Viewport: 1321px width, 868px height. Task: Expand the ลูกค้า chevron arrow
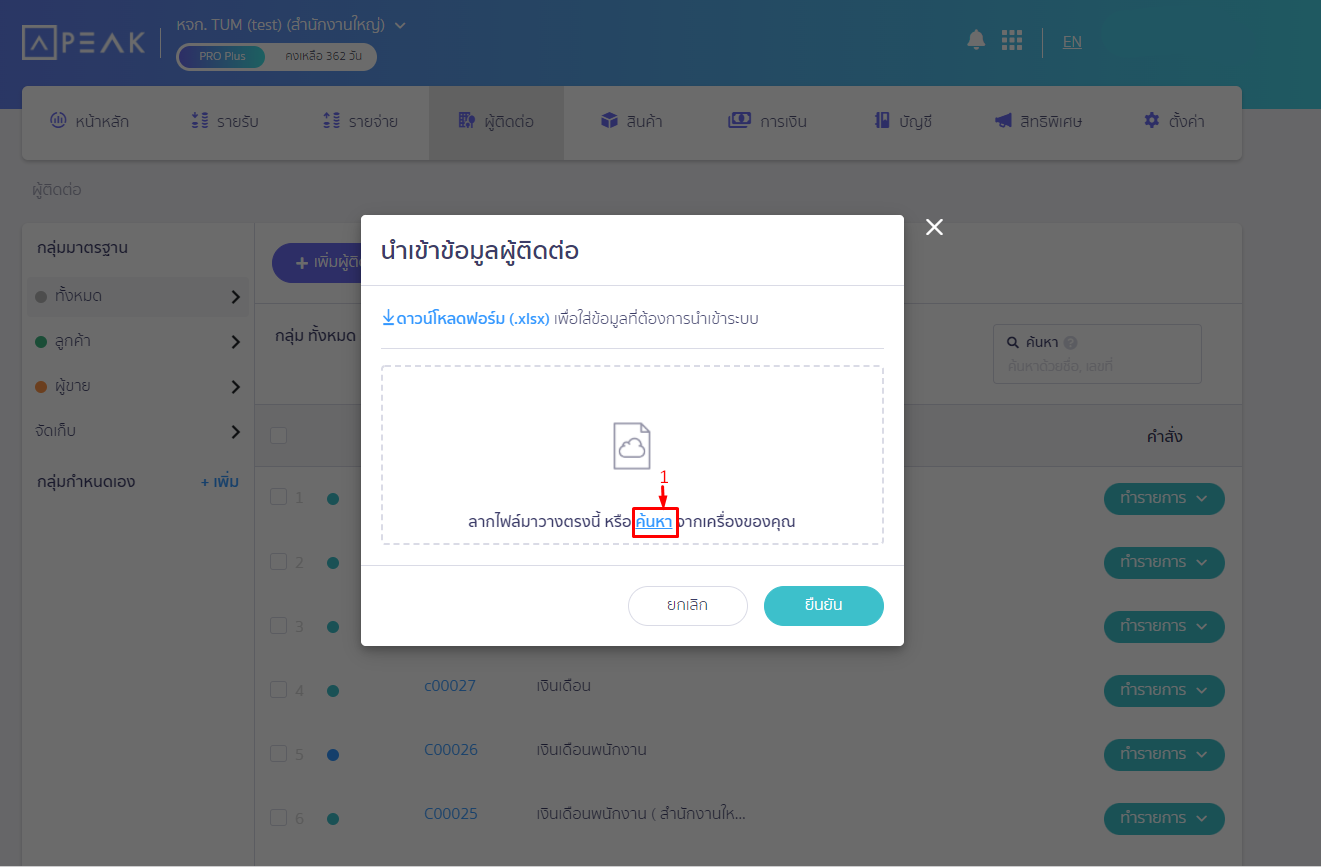(236, 342)
